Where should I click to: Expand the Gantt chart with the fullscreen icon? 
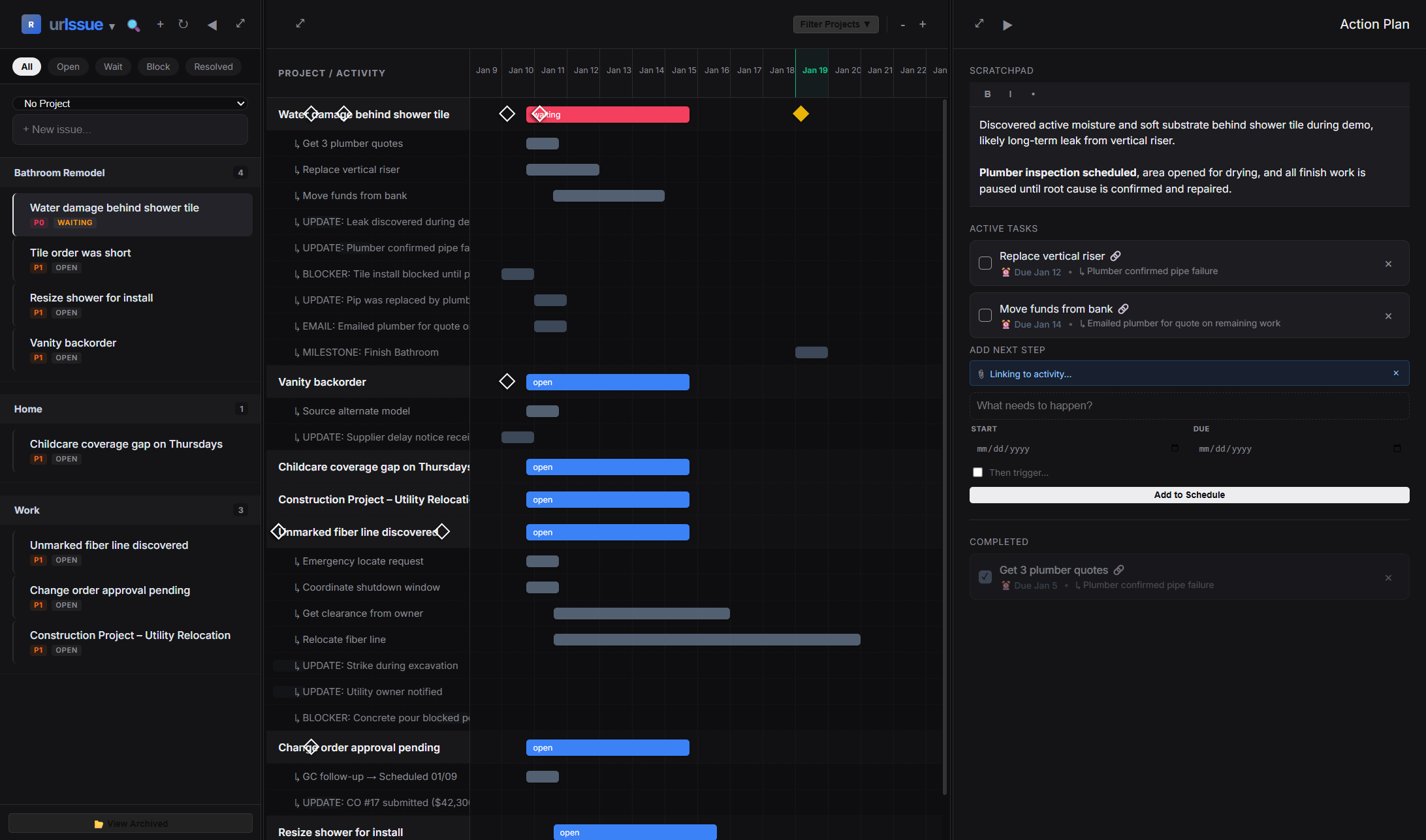point(300,23)
